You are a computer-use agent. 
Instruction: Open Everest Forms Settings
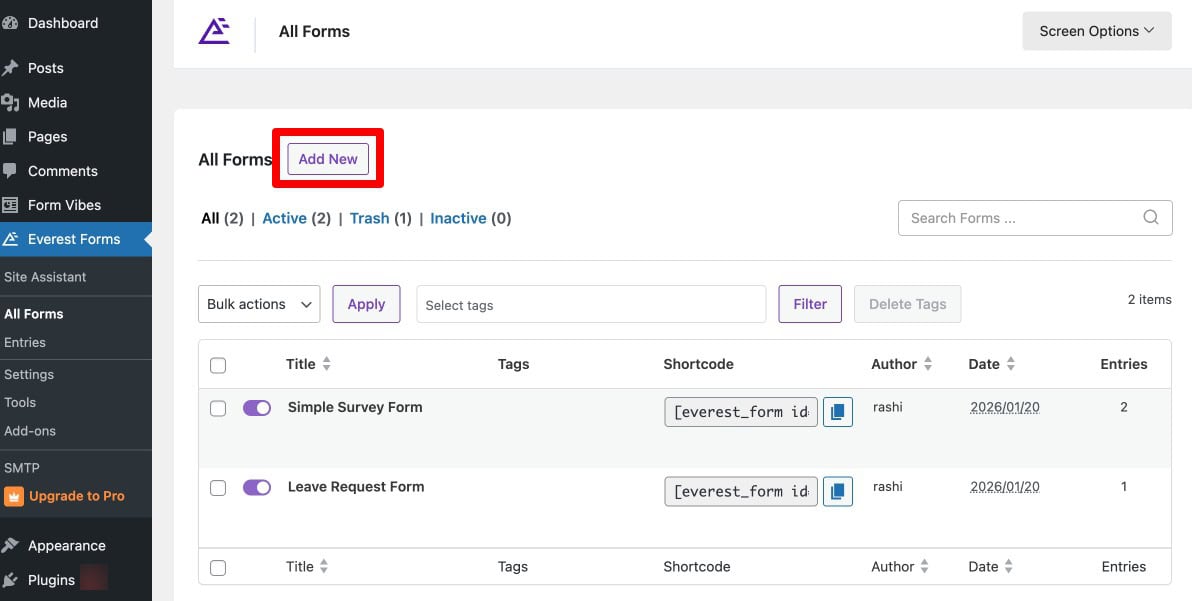pos(29,375)
